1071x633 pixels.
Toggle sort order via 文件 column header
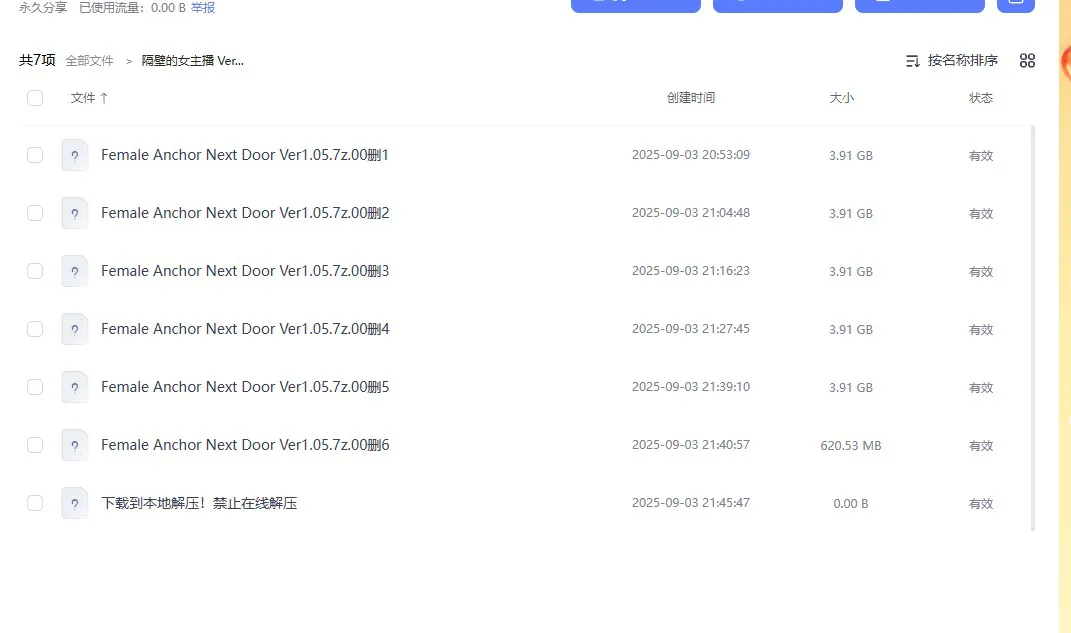89,98
